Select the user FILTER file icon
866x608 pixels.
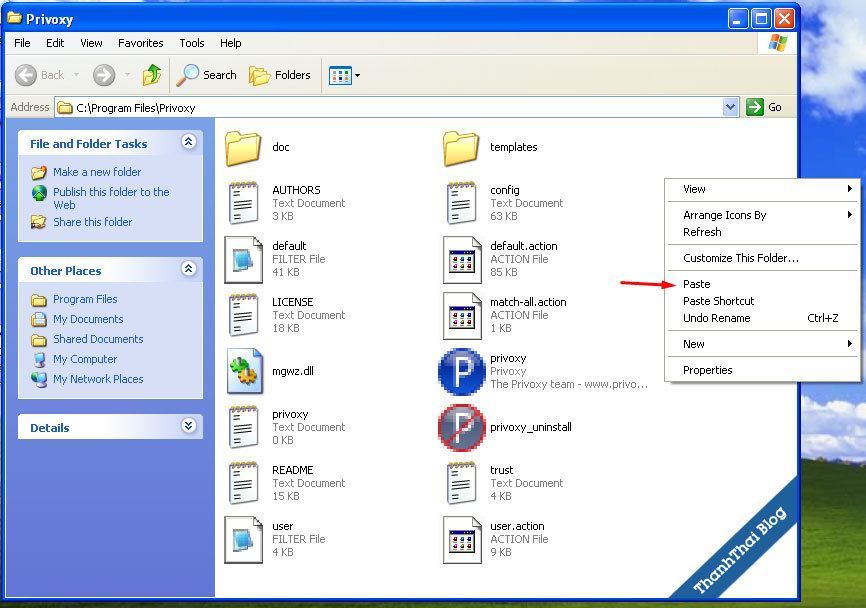(x=244, y=540)
